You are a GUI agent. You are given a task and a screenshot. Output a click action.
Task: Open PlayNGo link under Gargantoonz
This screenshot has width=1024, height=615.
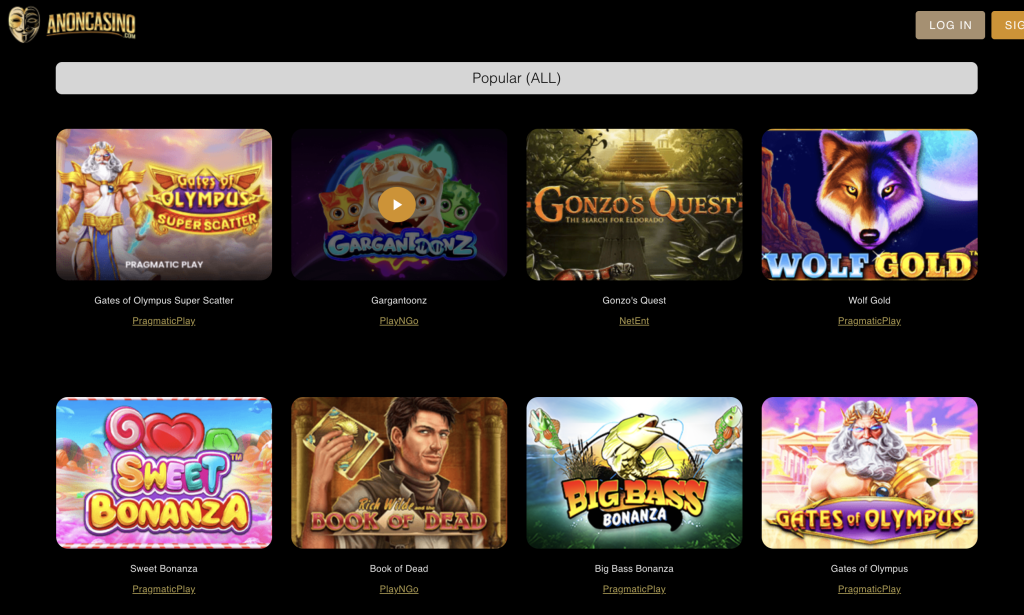(x=399, y=321)
